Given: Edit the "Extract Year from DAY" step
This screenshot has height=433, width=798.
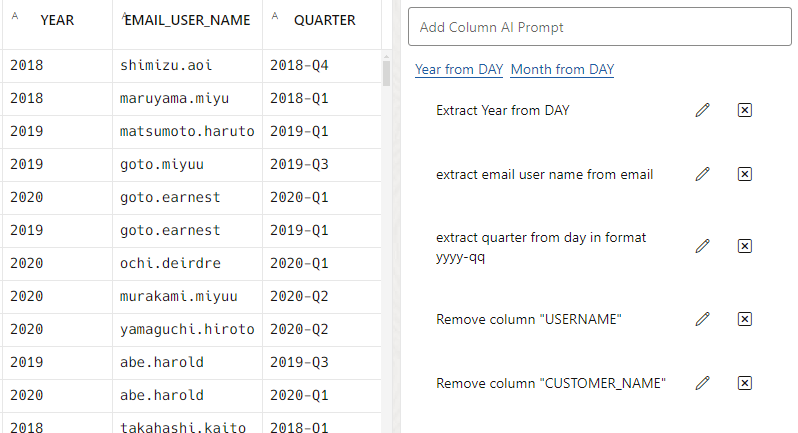Looking at the screenshot, I should [x=702, y=110].
